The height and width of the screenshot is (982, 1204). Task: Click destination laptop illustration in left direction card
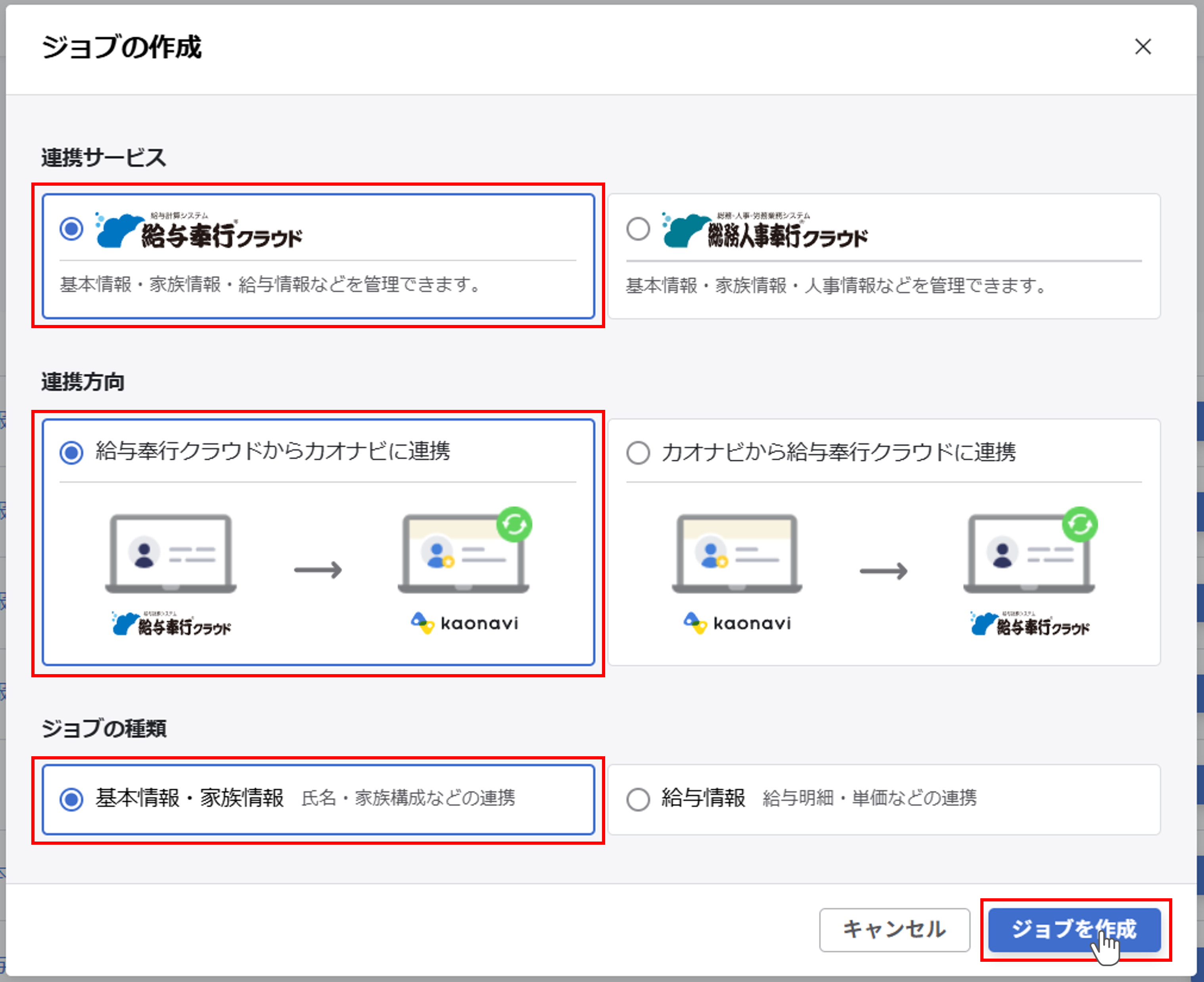(465, 550)
